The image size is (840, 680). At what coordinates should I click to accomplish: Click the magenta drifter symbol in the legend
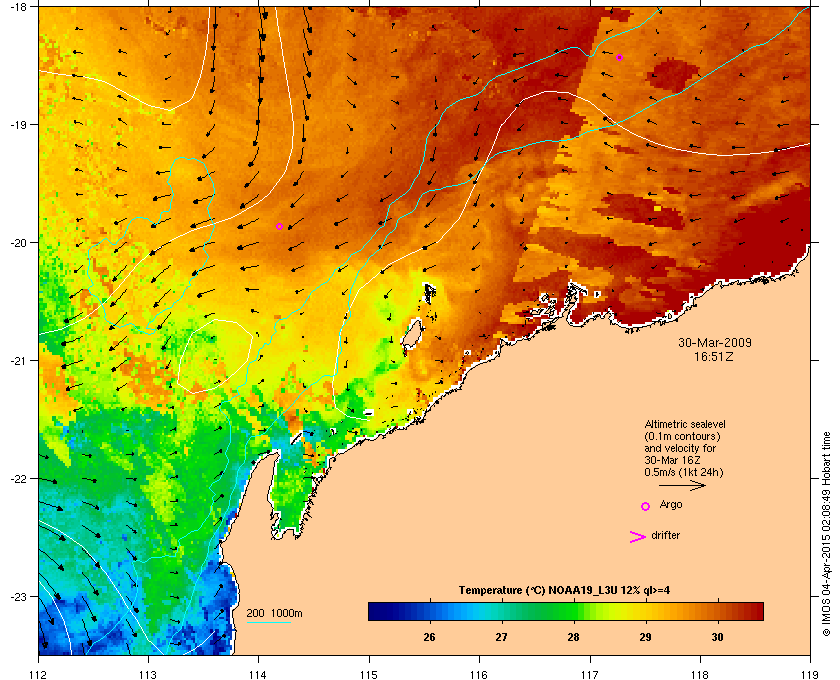pyautogui.click(x=638, y=537)
